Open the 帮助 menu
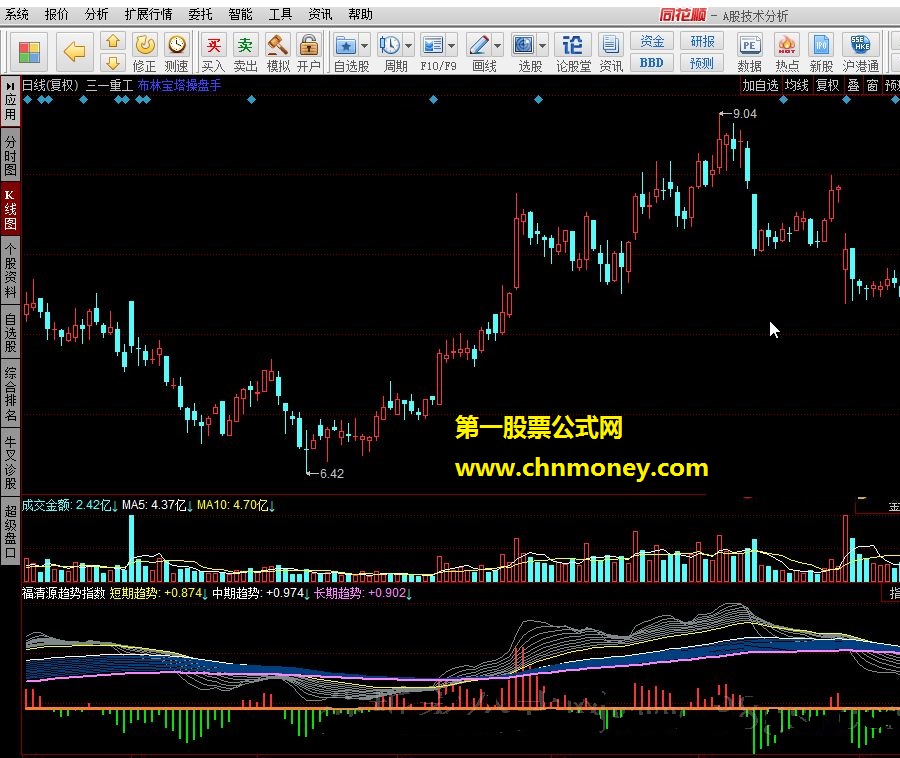 coord(360,14)
